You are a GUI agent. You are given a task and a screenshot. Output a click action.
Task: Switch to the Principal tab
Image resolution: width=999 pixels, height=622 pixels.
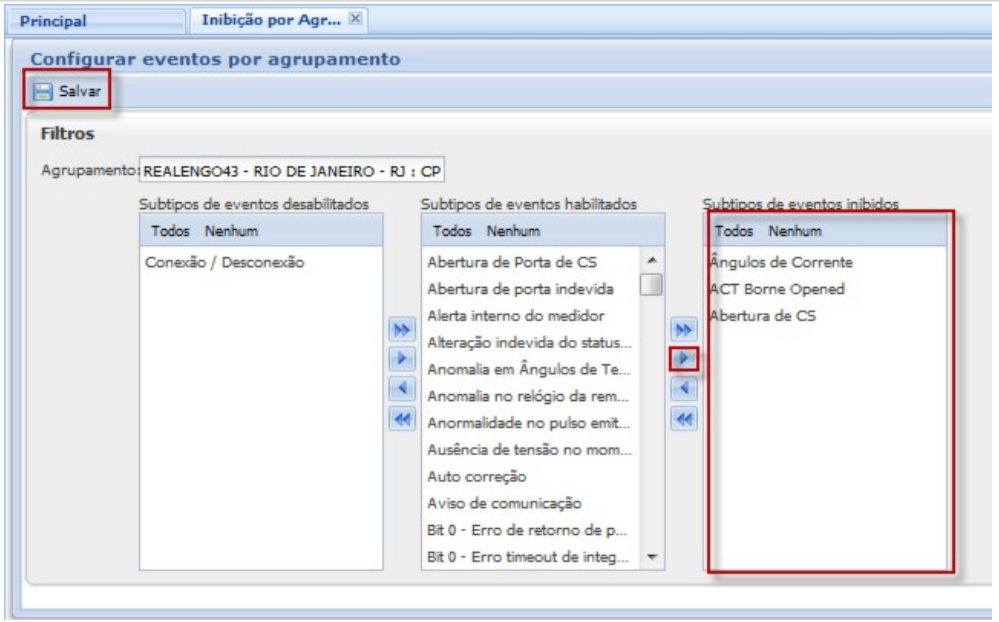click(54, 20)
